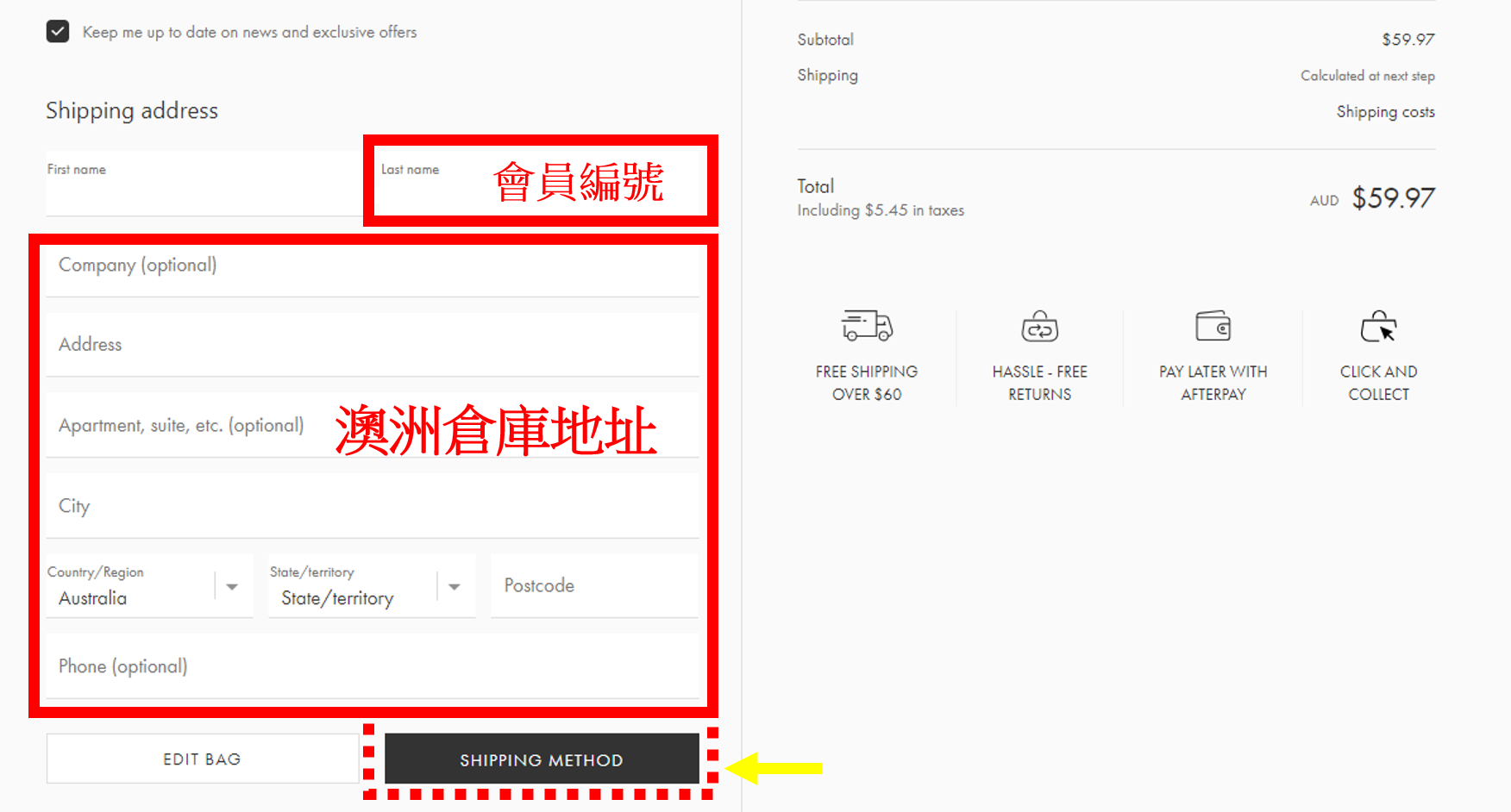Focus the Address input field
The width and height of the screenshot is (1511, 812).
coord(372,345)
